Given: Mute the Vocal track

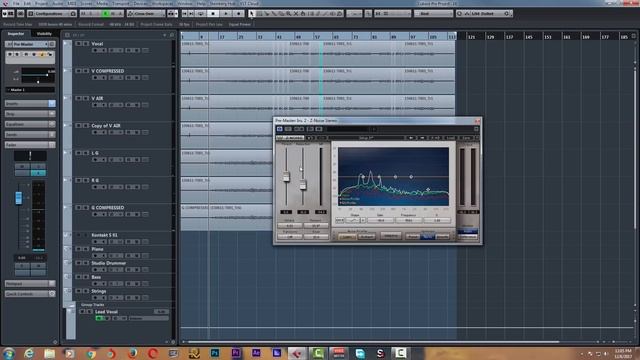Looking at the screenshot, I should (78, 44).
